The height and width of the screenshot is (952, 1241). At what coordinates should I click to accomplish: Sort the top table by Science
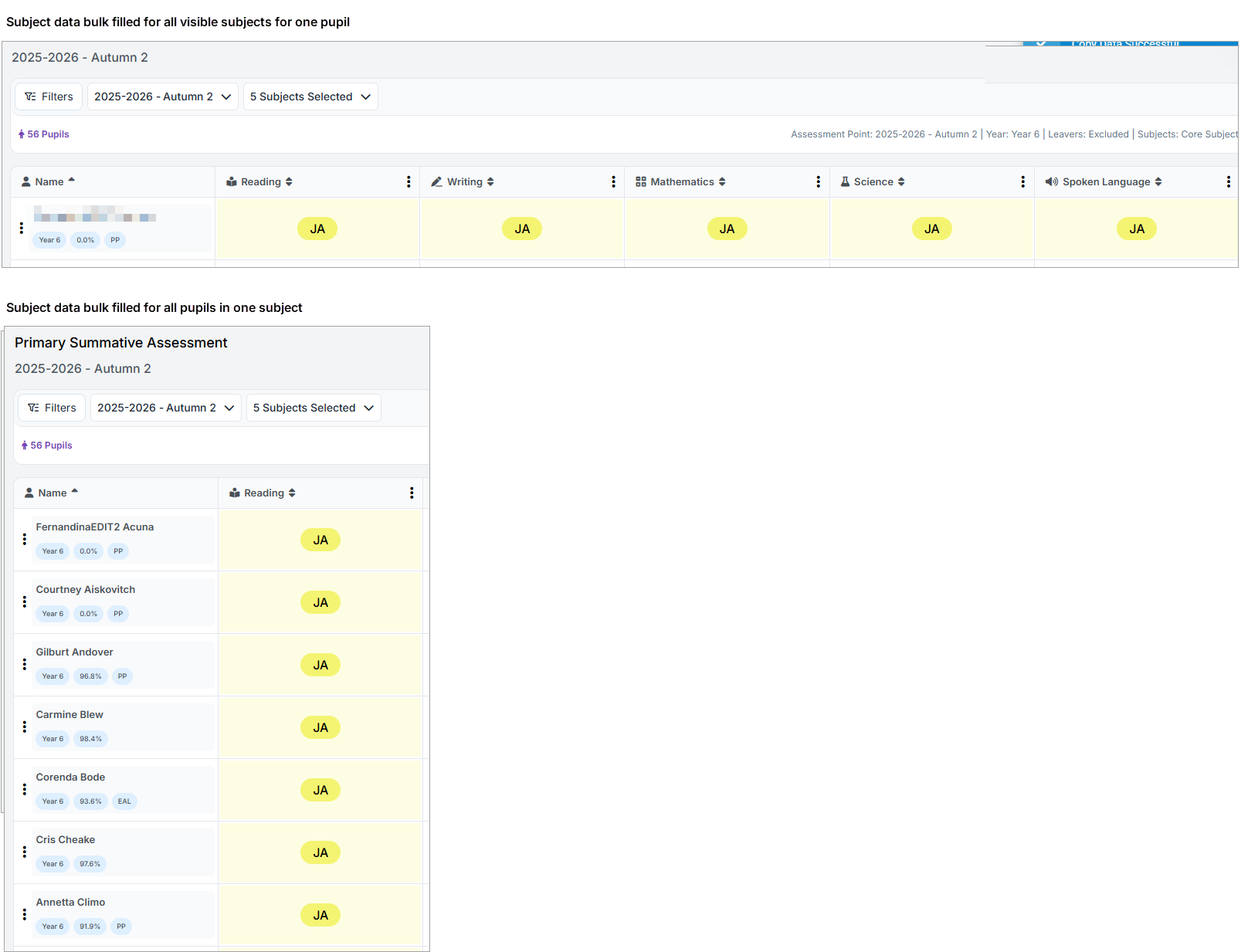[x=901, y=182]
